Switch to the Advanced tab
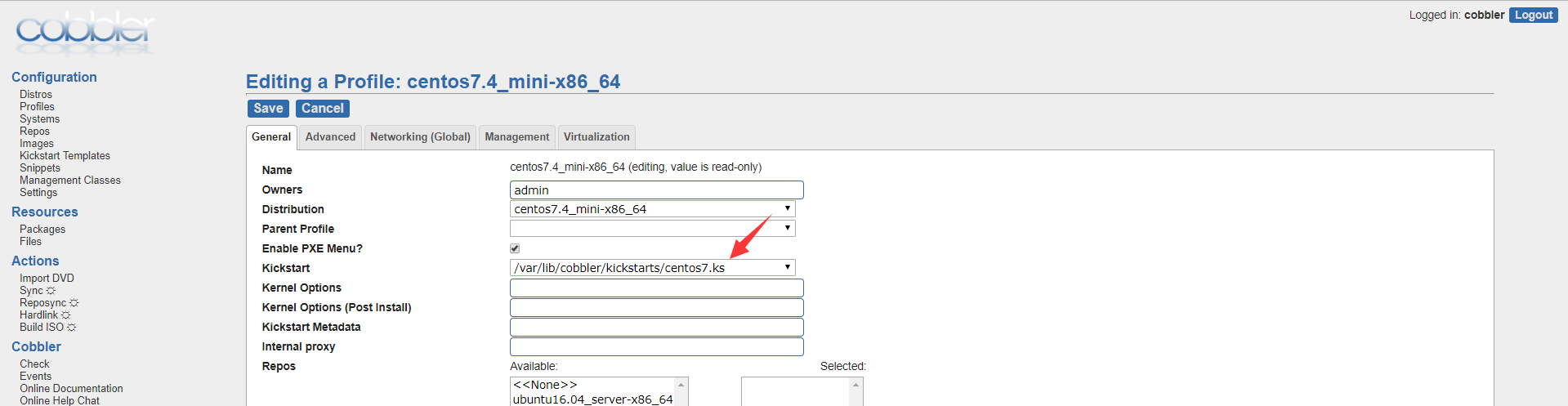This screenshot has width=1568, height=406. pos(330,137)
